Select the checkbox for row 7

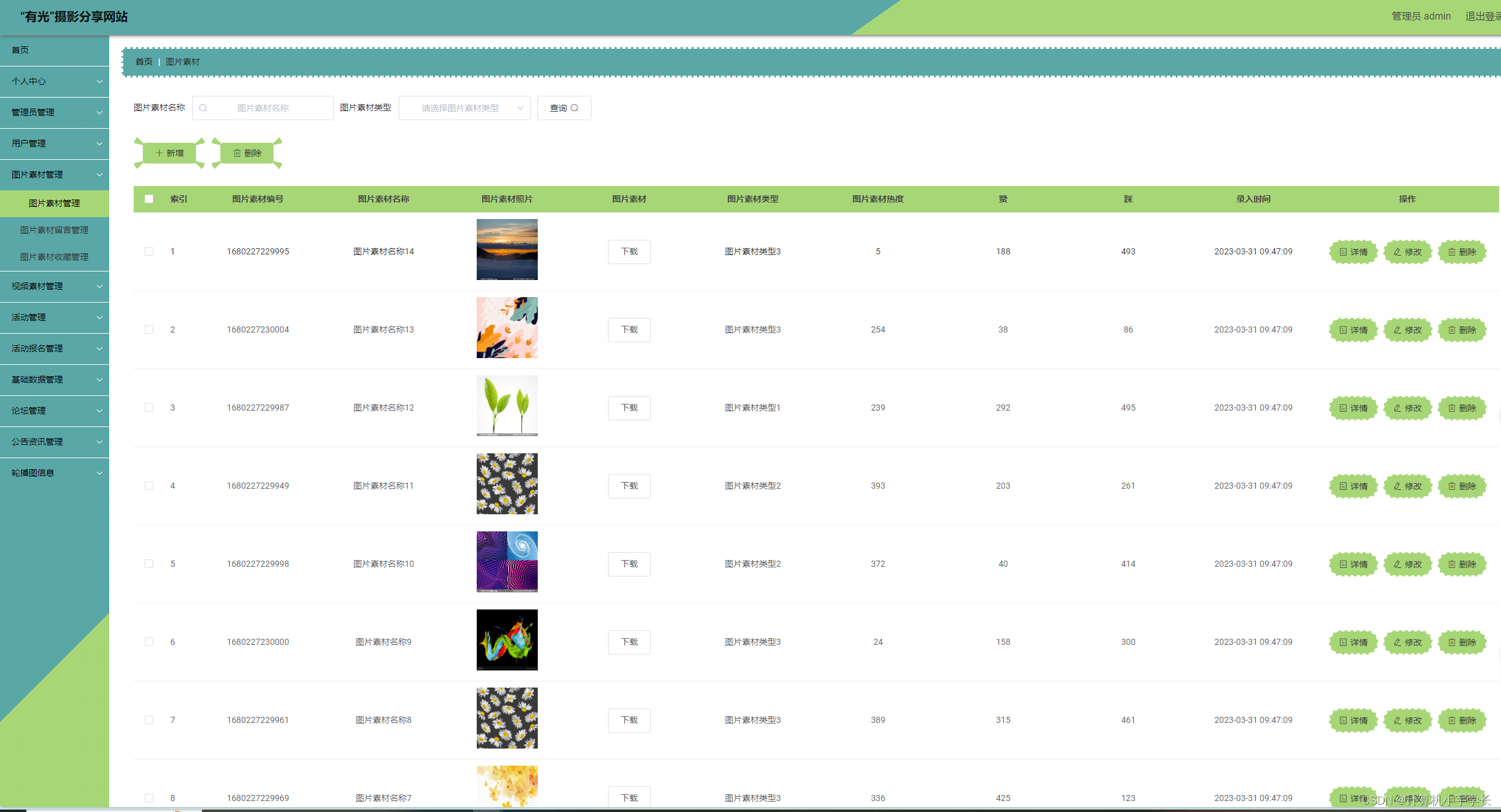(x=149, y=720)
